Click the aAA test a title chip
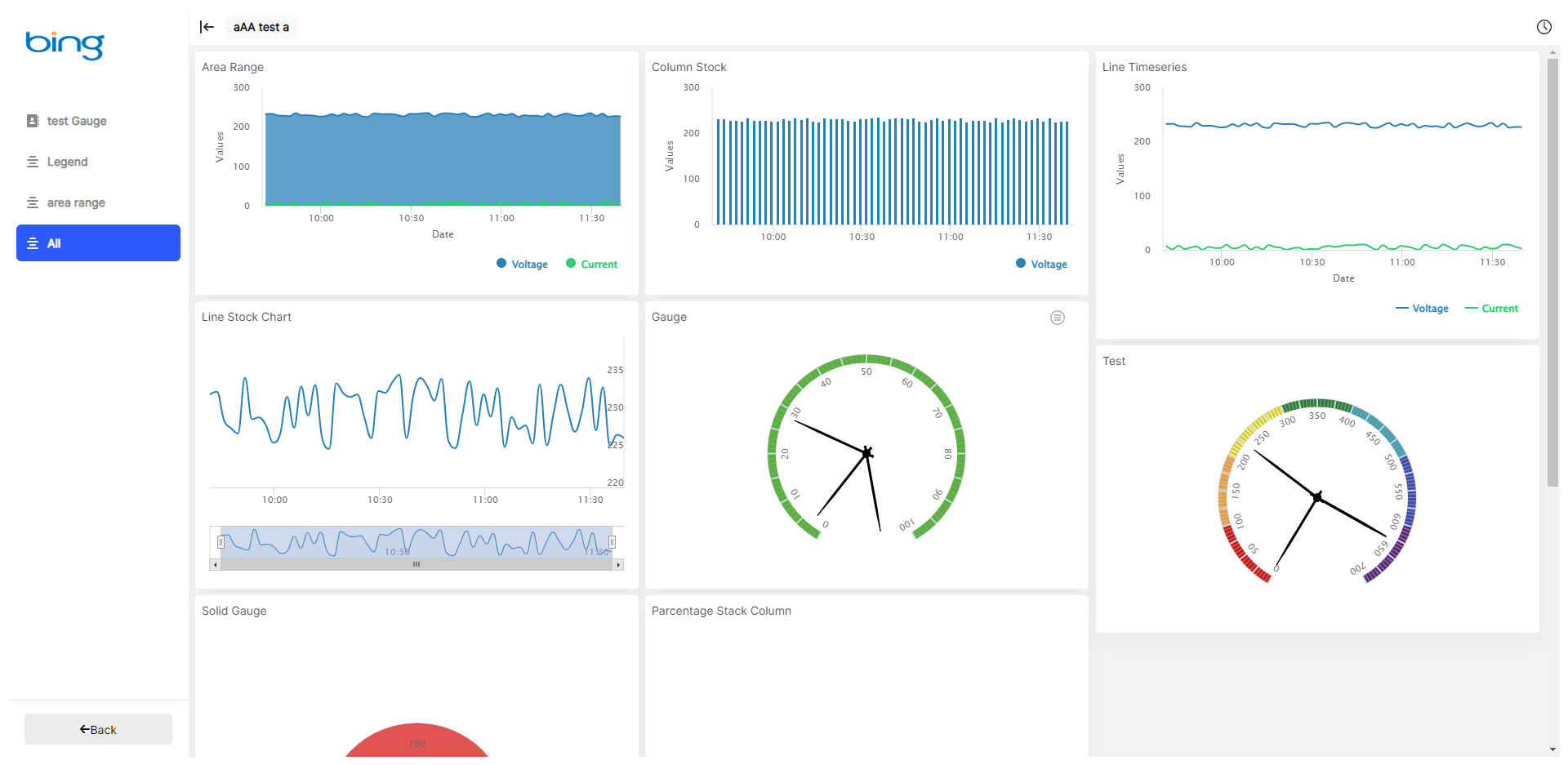Screen dimensions: 1568x765 click(x=261, y=27)
